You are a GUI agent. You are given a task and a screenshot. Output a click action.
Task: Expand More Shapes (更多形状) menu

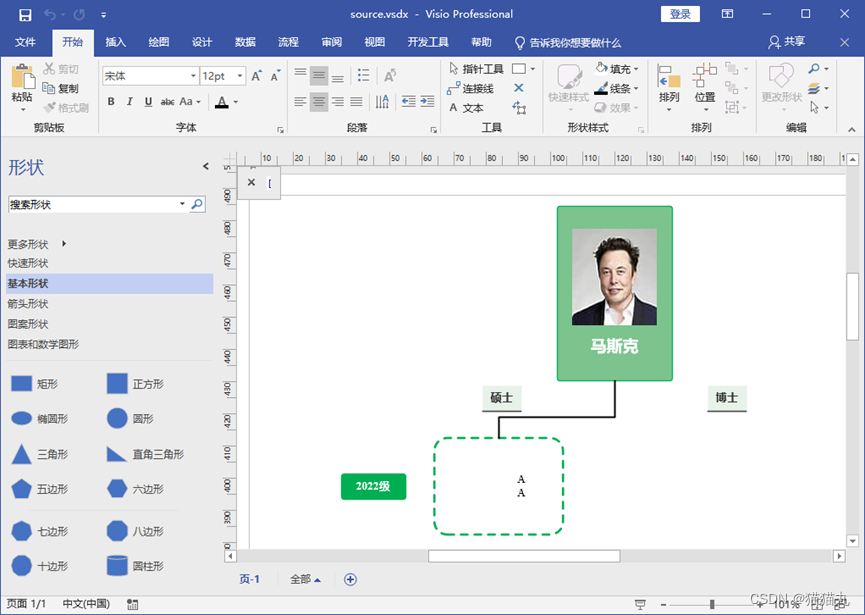tap(37, 244)
